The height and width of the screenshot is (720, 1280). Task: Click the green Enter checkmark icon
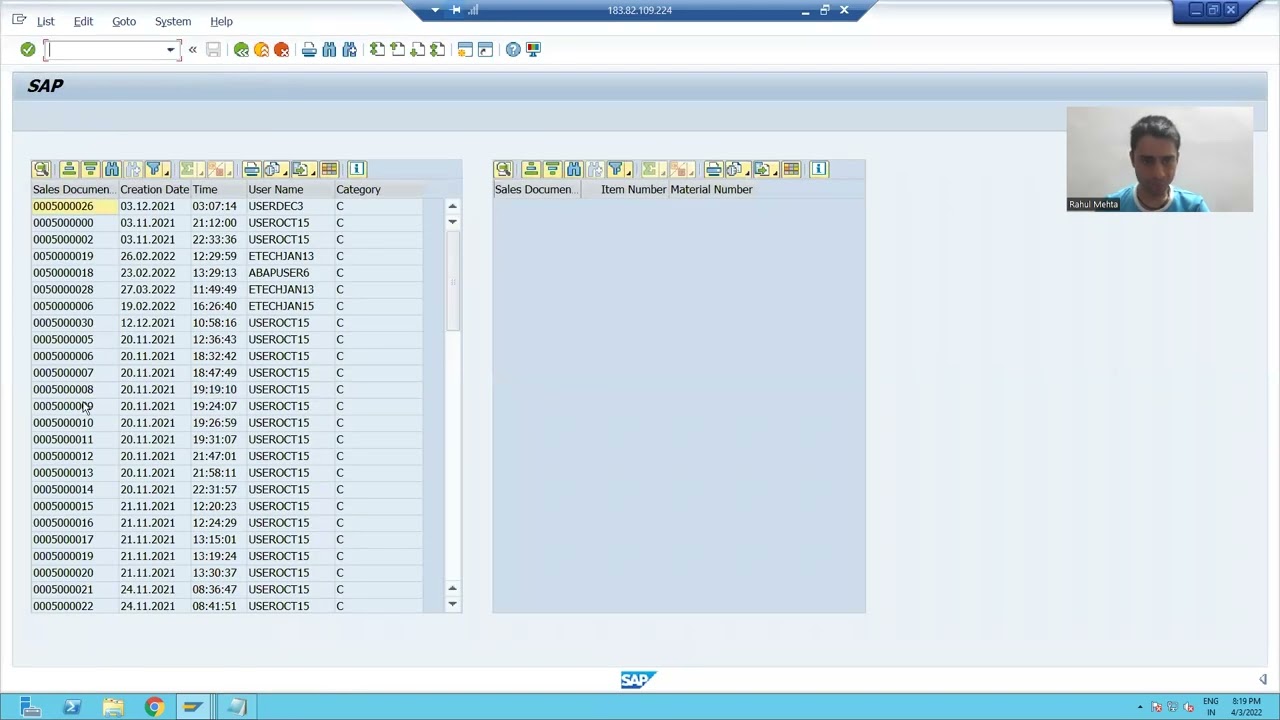[x=28, y=49]
